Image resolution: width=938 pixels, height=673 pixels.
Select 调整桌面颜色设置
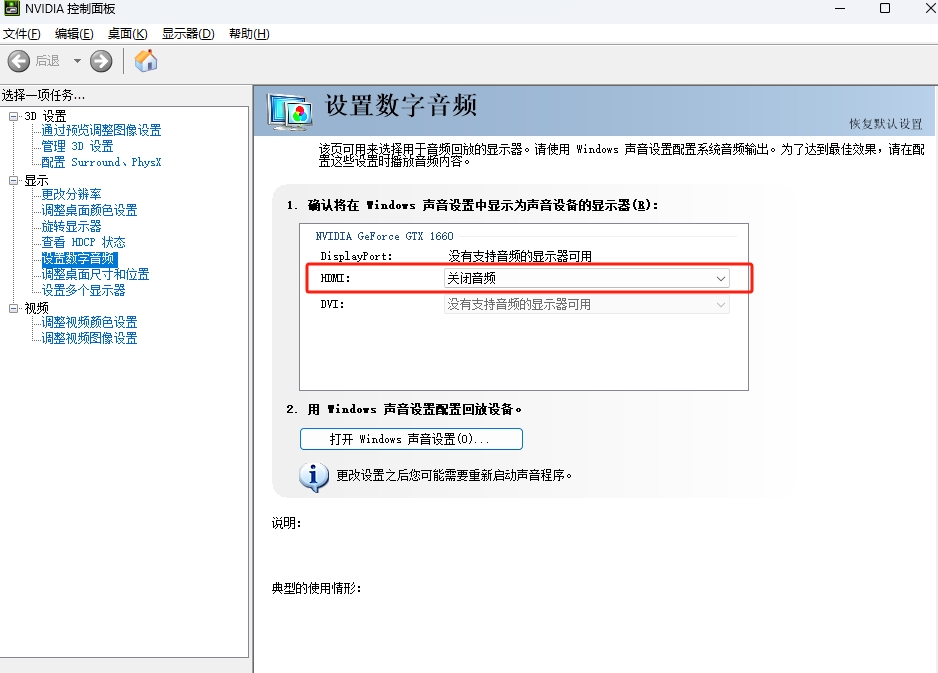tap(89, 211)
